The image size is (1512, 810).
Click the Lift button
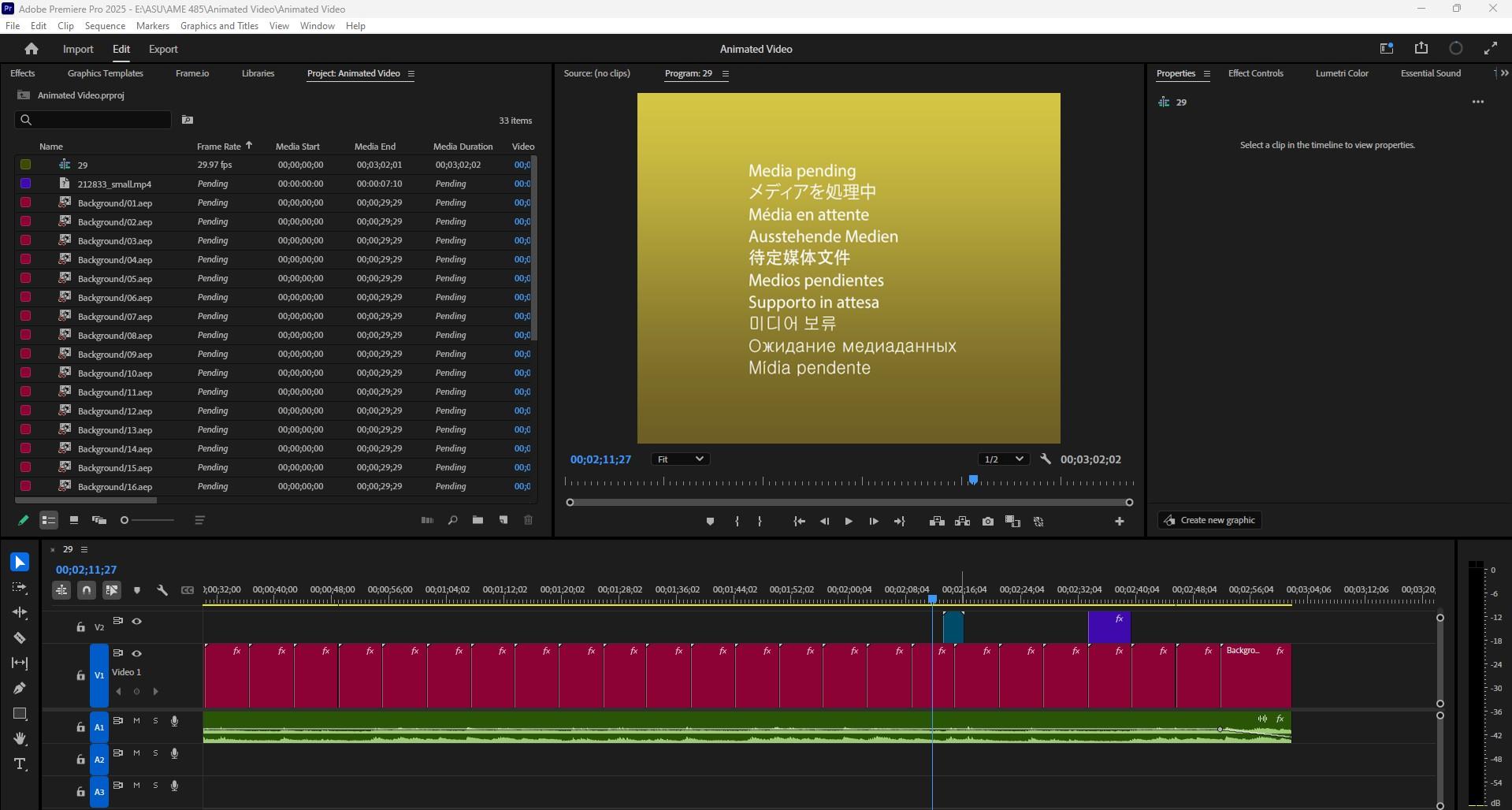coord(937,522)
